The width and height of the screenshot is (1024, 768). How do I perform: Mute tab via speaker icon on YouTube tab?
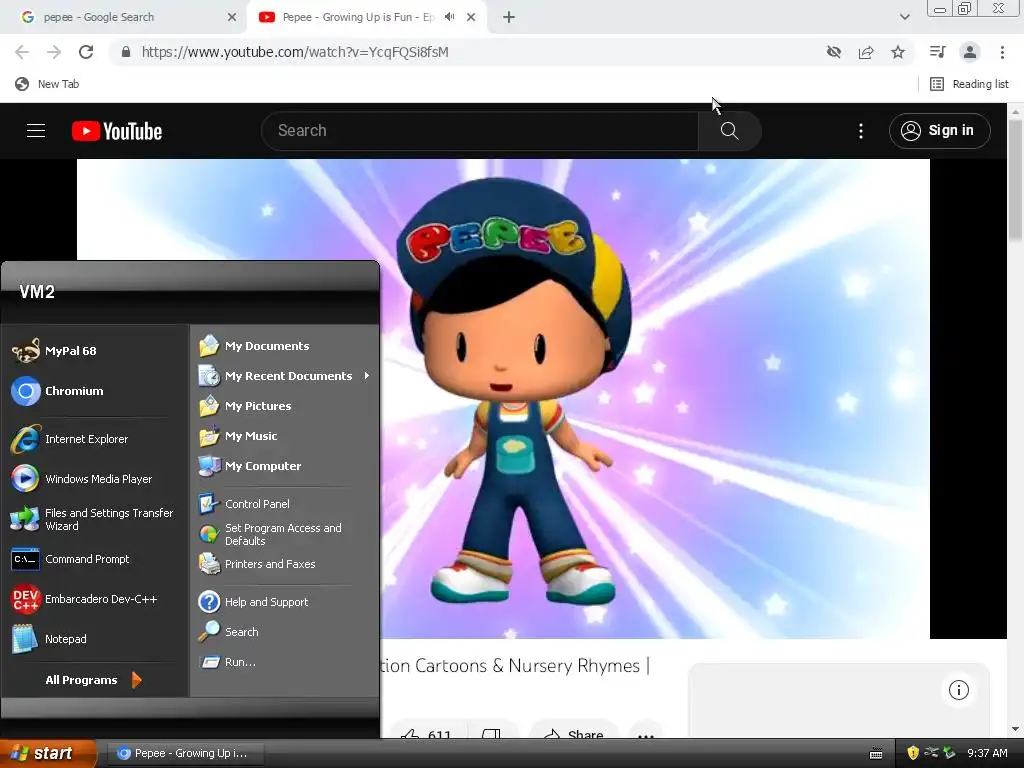pos(449,17)
